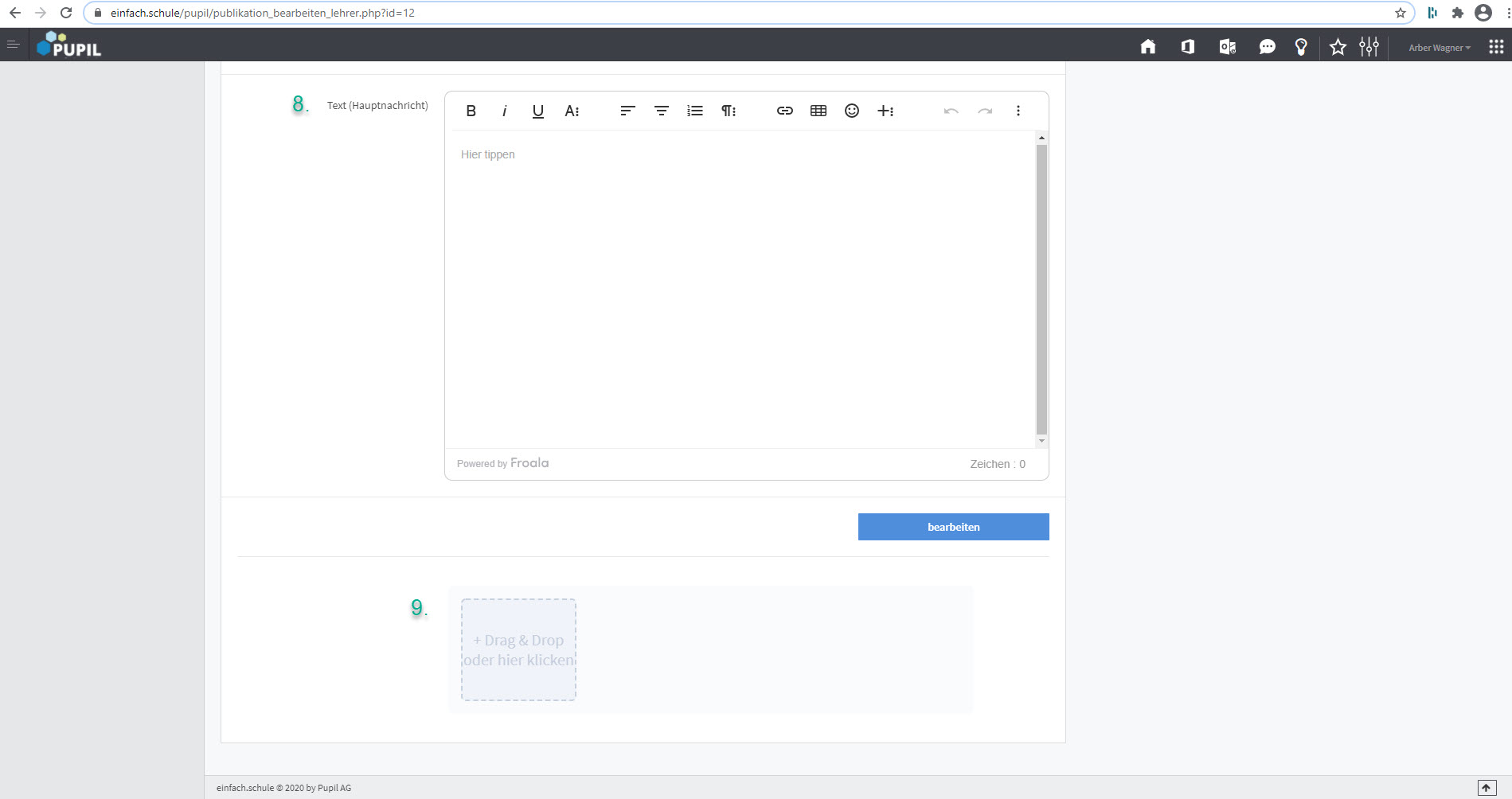Align text left in editor
Viewport: 1512px width, 799px height.
click(x=627, y=111)
